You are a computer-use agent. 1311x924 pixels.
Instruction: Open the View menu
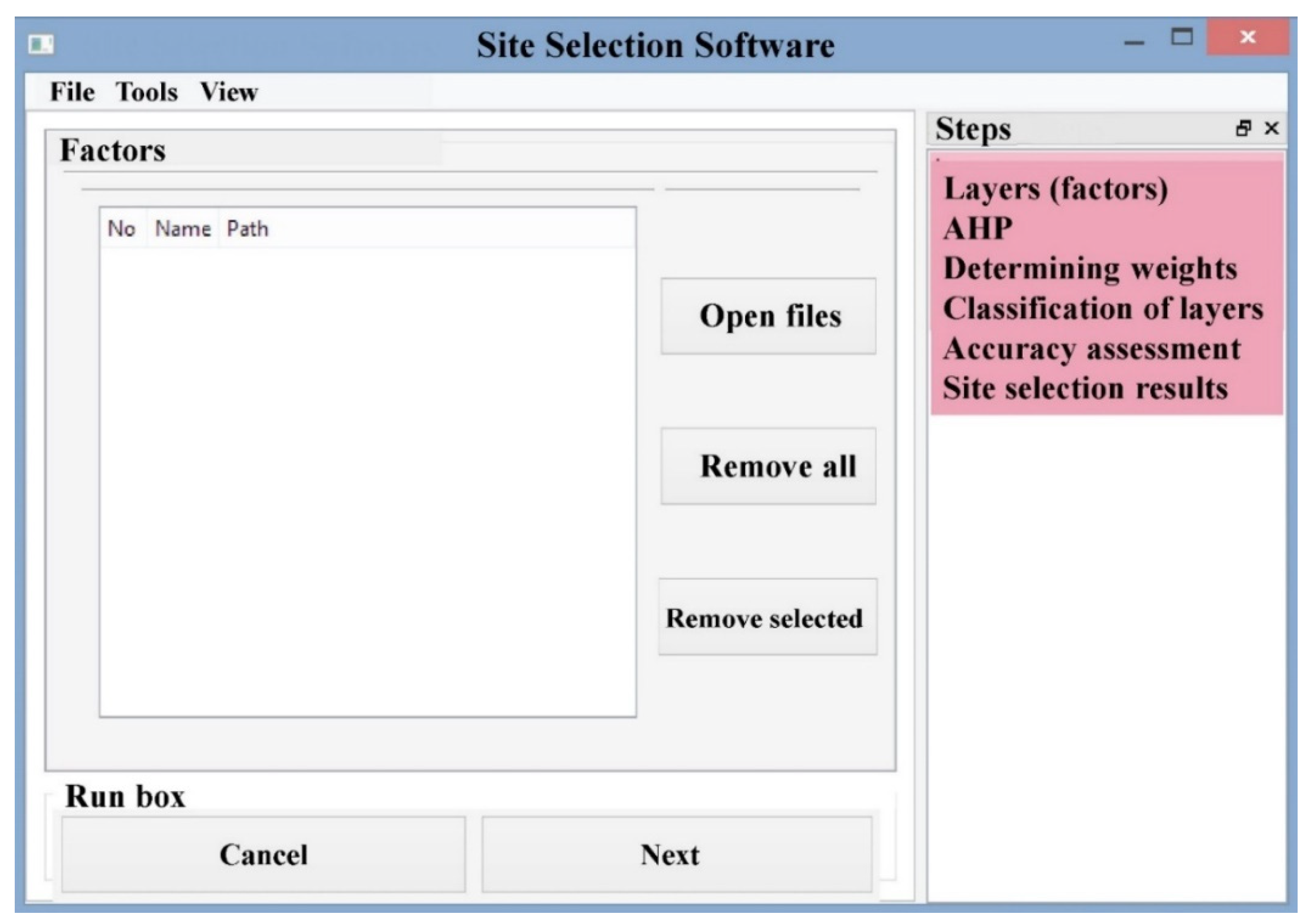tap(229, 92)
